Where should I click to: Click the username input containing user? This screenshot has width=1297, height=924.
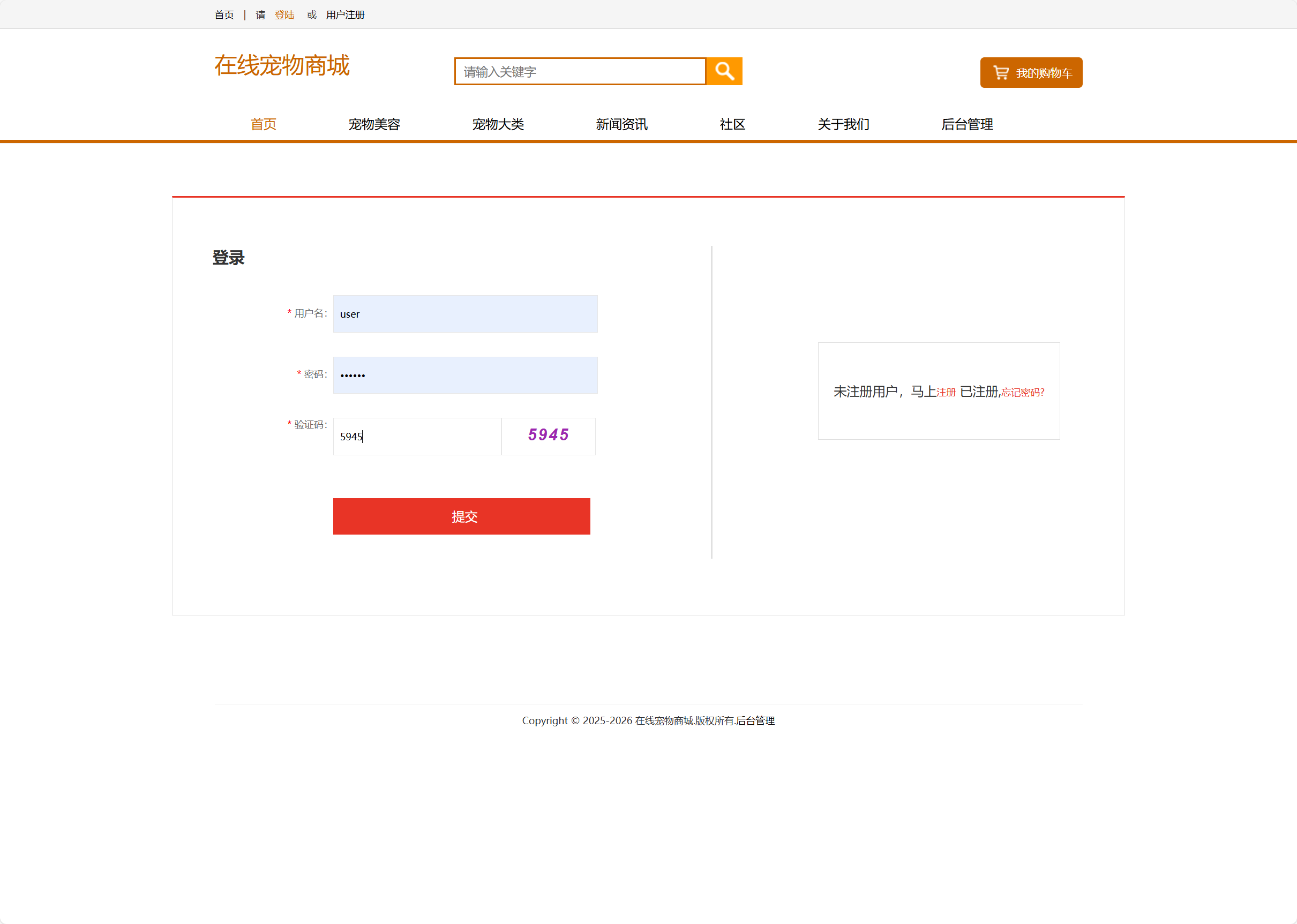pos(464,313)
